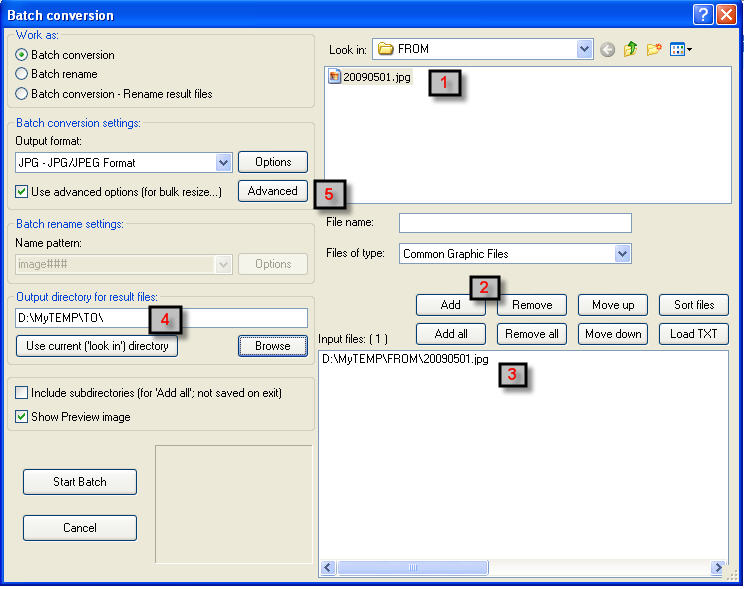Choose Batch conversion - Rename result files
This screenshot has width=744, height=589.
point(22,94)
